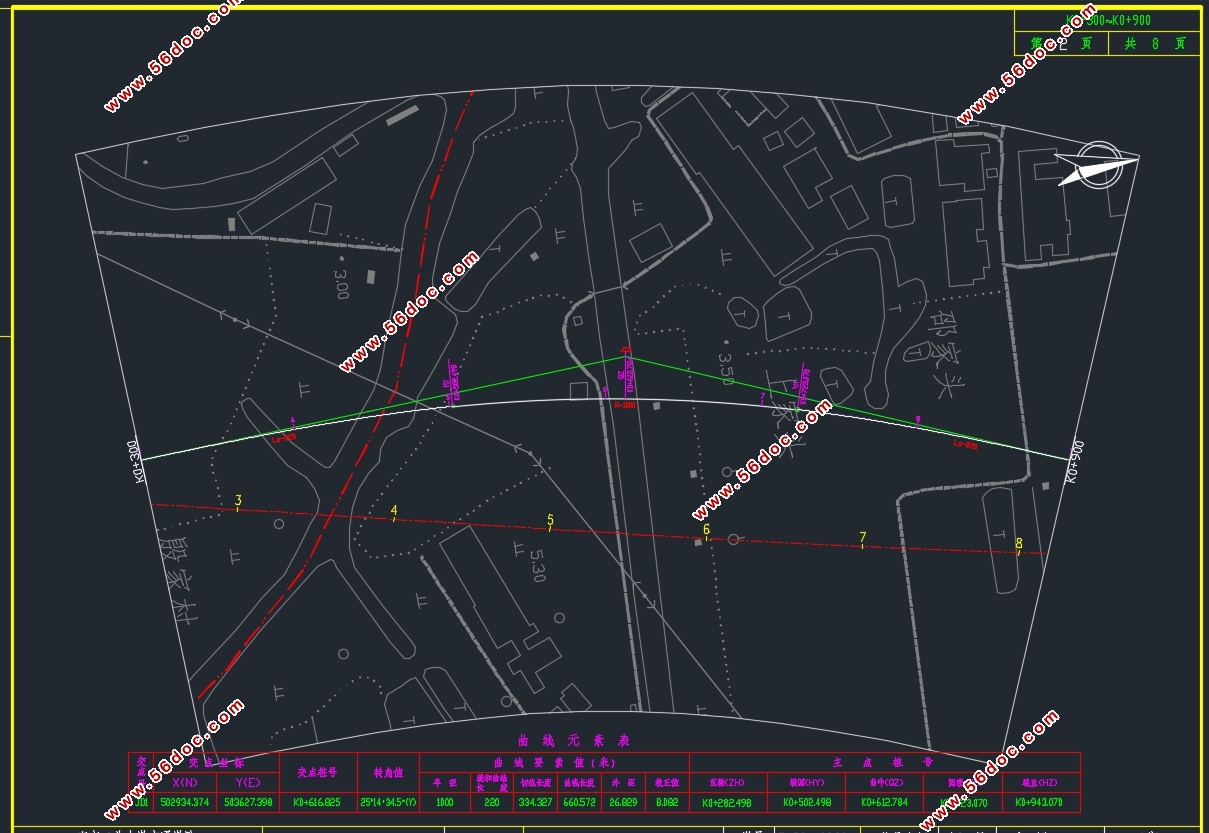The width and height of the screenshot is (1209, 833).
Task: Click the 'K0+943.070' HZ station value
Action: (x=1039, y=802)
